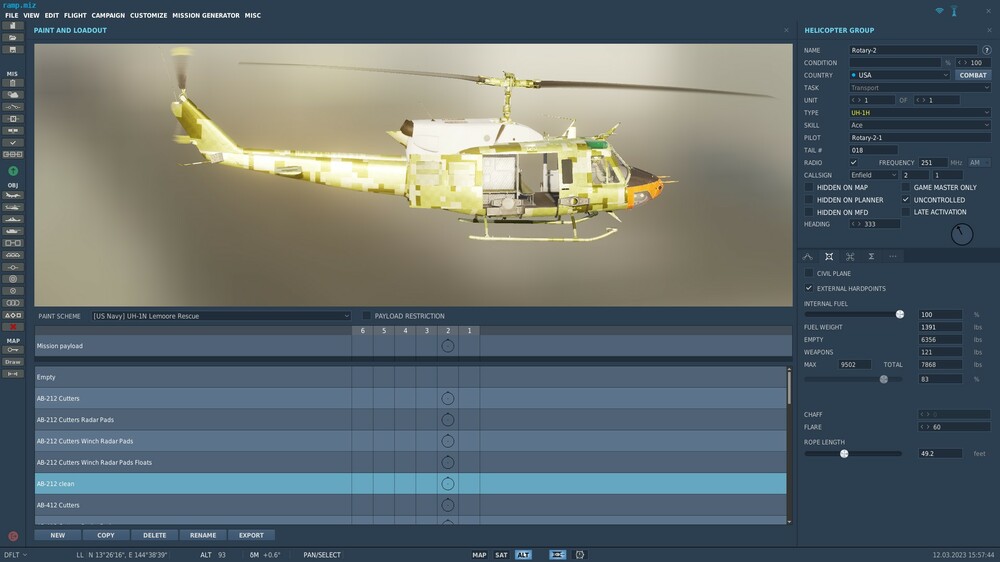Click the red X delete icon in sidebar
1000x562 pixels.
[x=13, y=327]
